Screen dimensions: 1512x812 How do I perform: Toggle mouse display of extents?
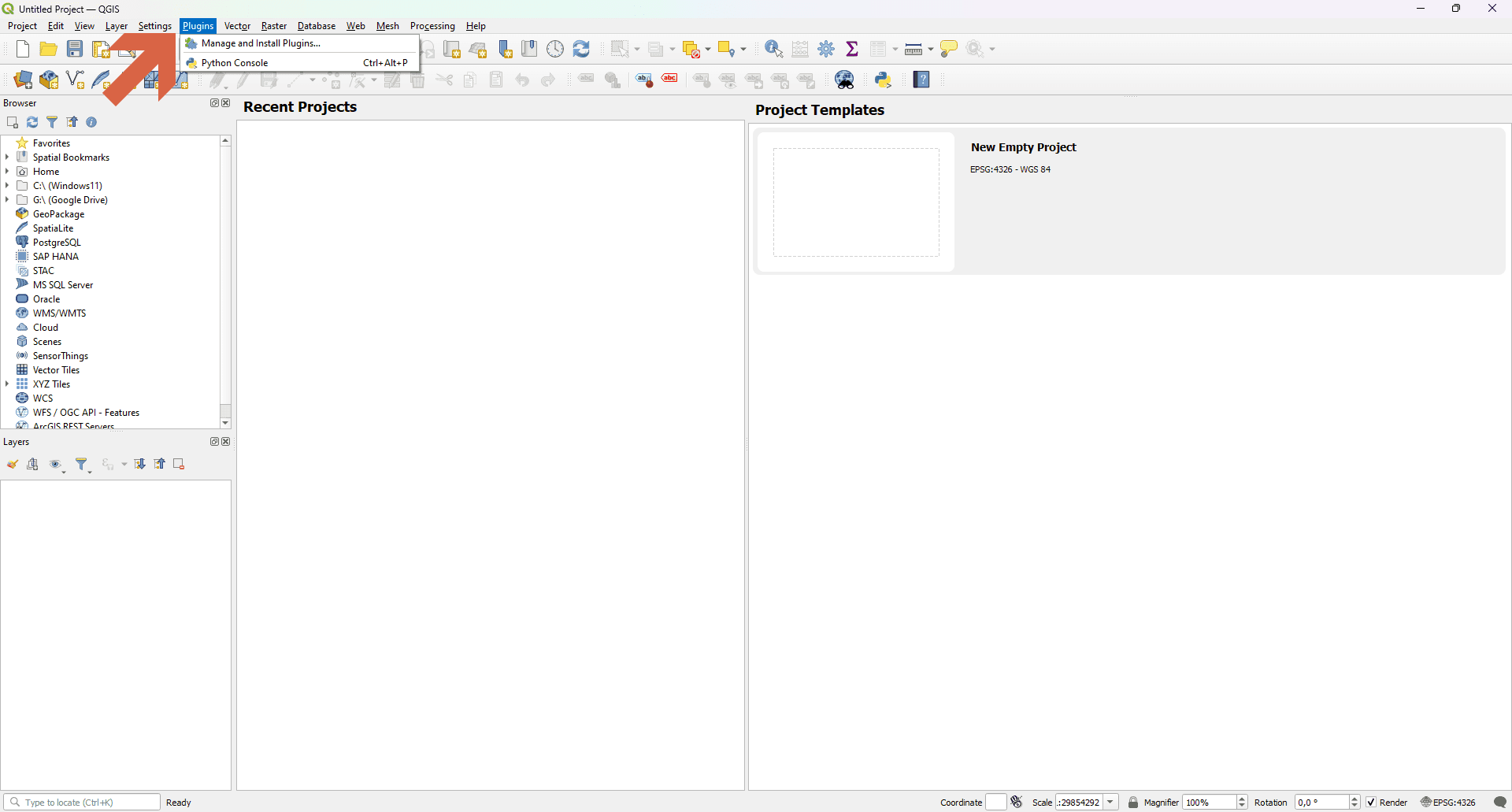point(1017,802)
